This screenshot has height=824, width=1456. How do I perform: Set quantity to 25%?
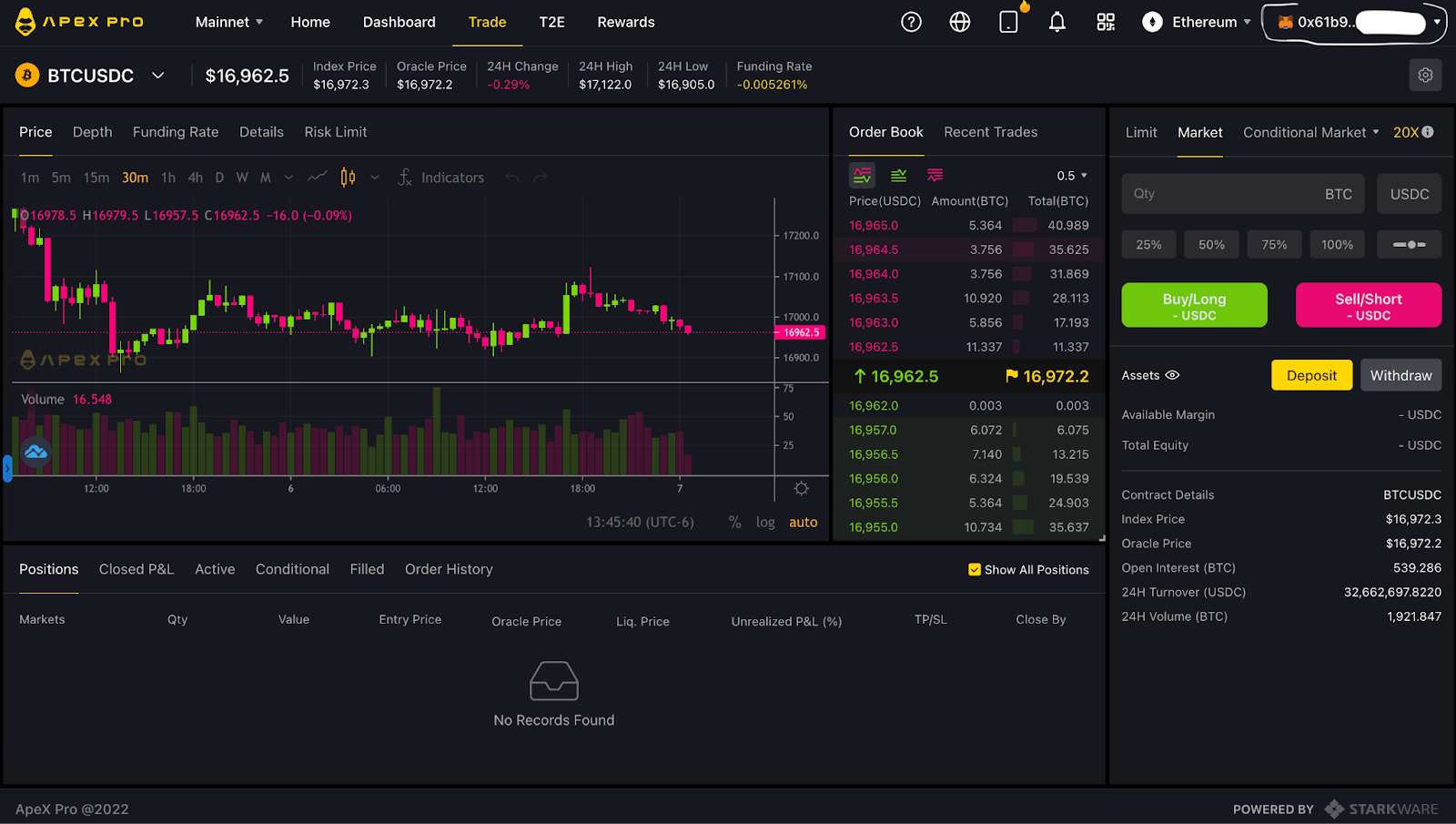(1148, 245)
